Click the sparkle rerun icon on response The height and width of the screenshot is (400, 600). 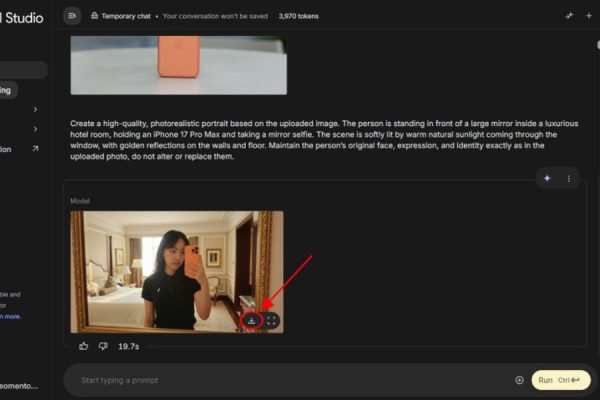546,178
